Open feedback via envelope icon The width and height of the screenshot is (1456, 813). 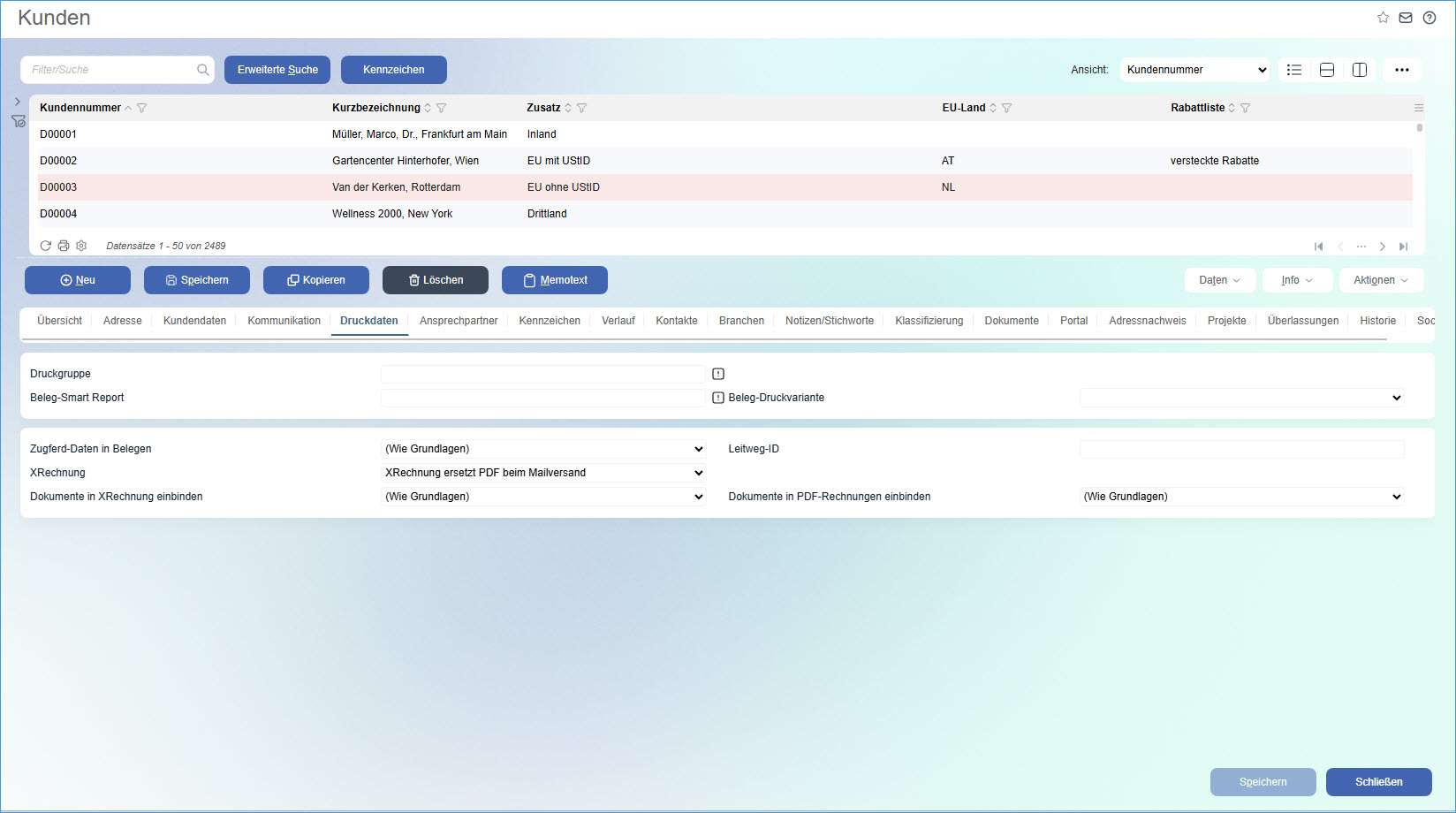1406,17
